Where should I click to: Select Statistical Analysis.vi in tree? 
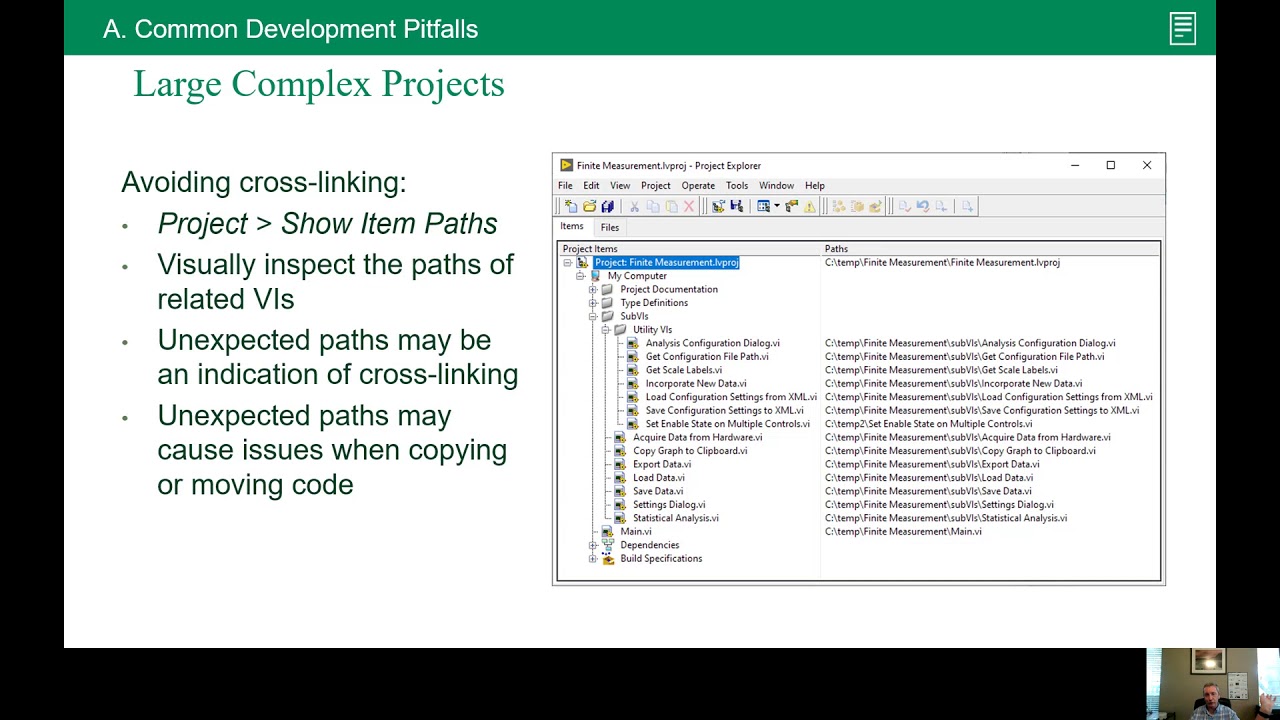coord(675,518)
